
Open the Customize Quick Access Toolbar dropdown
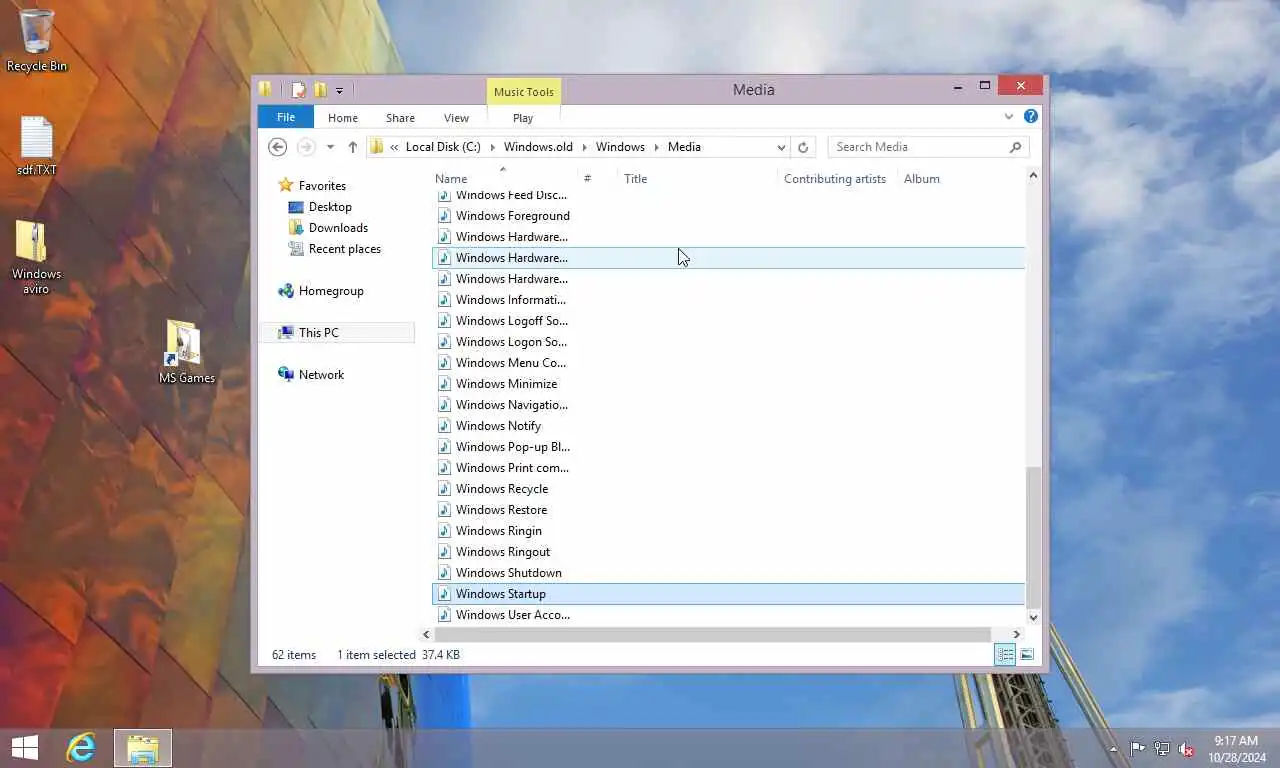click(x=339, y=91)
